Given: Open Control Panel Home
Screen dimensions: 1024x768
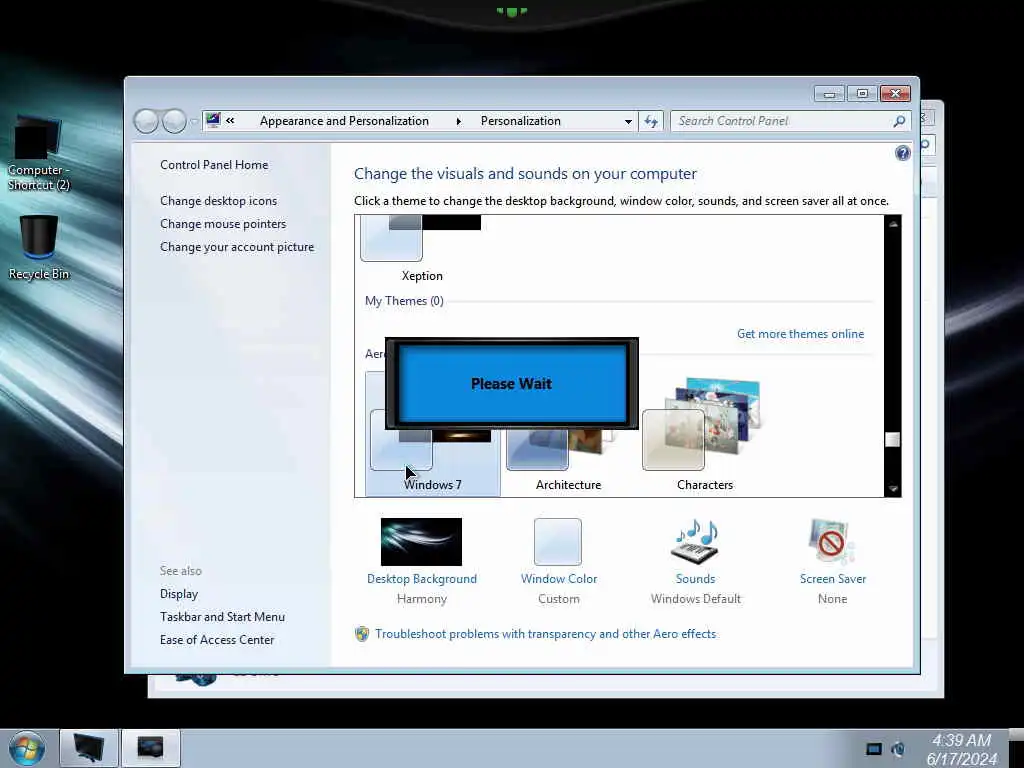Looking at the screenshot, I should (x=214, y=165).
